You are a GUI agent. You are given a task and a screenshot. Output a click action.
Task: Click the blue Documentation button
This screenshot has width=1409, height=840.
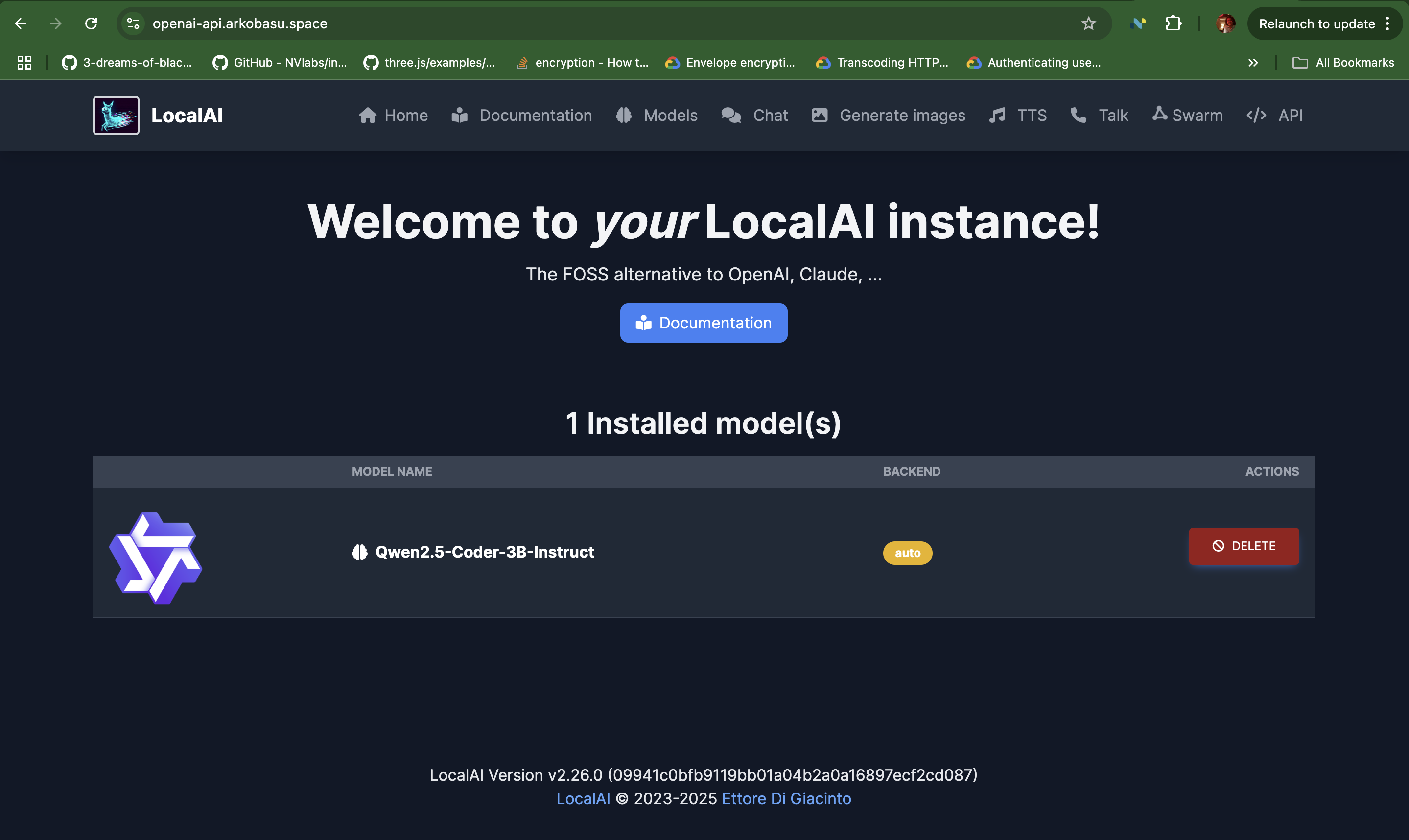point(704,323)
